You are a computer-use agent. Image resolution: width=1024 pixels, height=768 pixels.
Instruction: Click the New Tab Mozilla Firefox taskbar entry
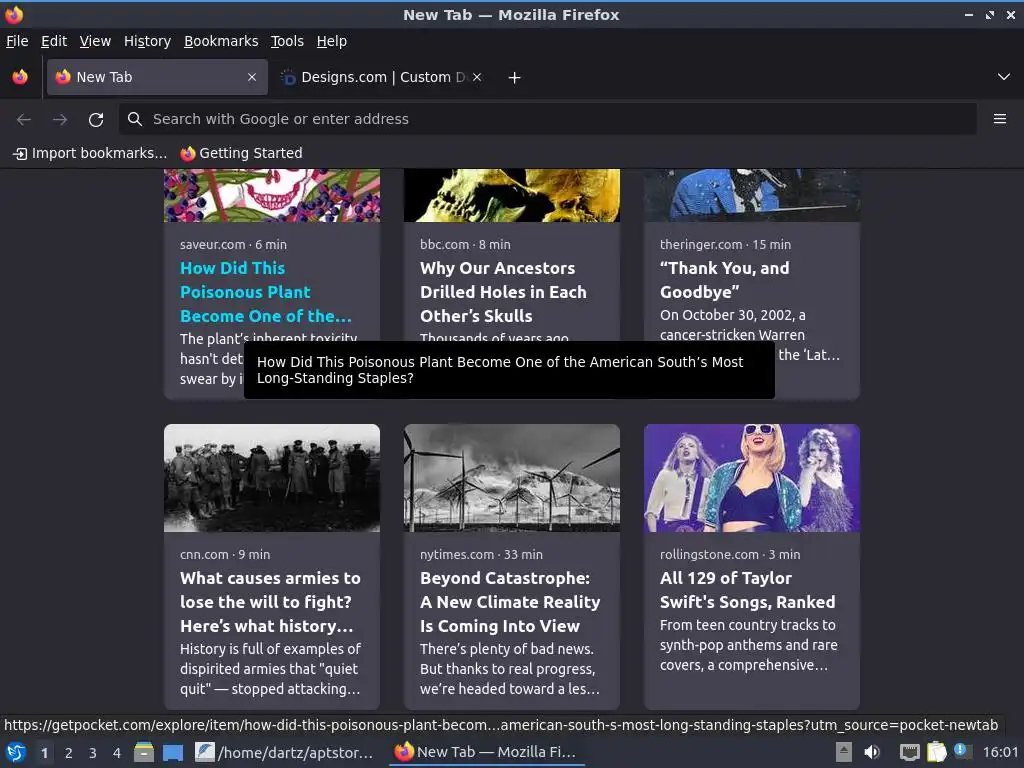pyautogui.click(x=486, y=752)
